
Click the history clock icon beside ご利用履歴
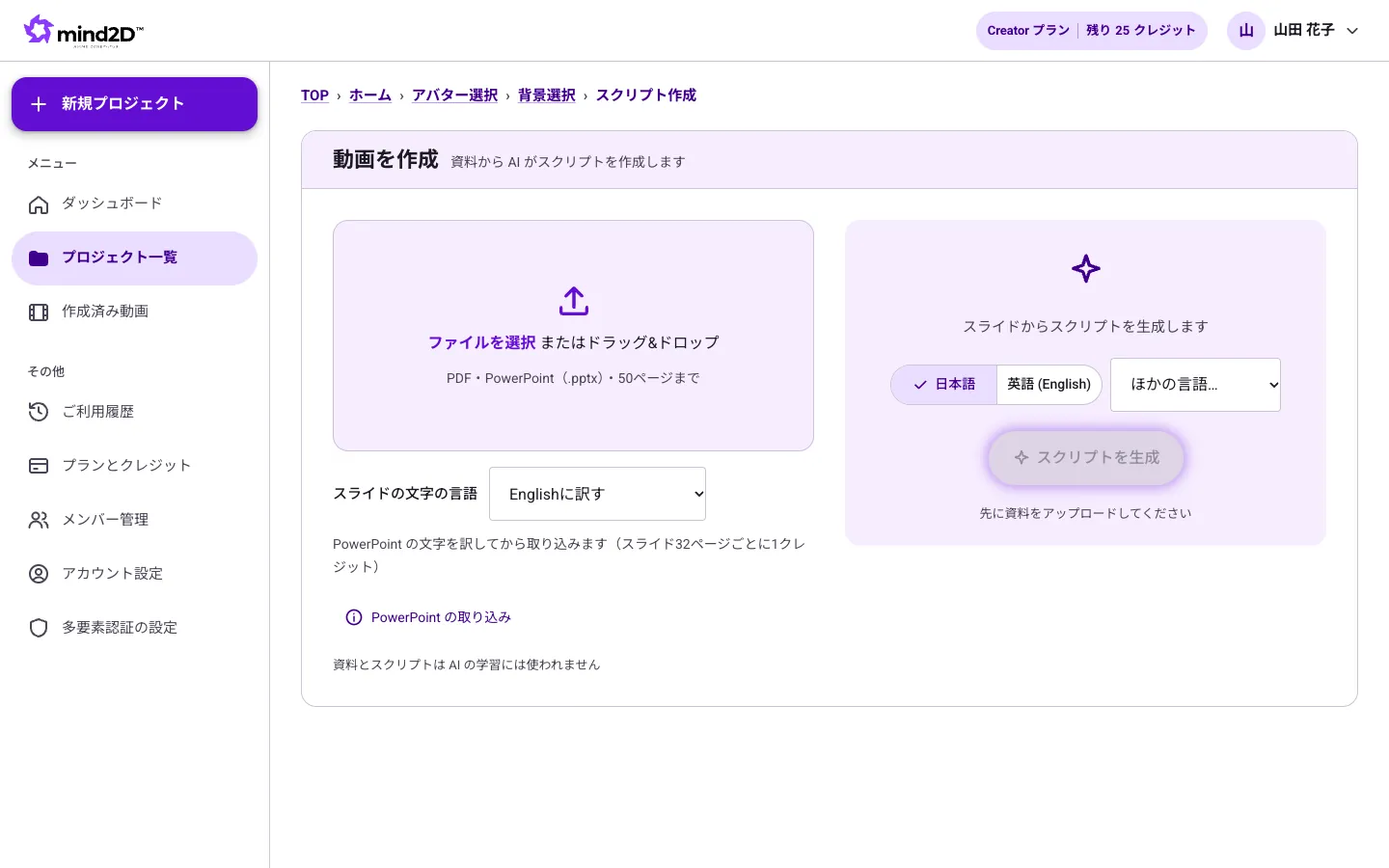(39, 413)
